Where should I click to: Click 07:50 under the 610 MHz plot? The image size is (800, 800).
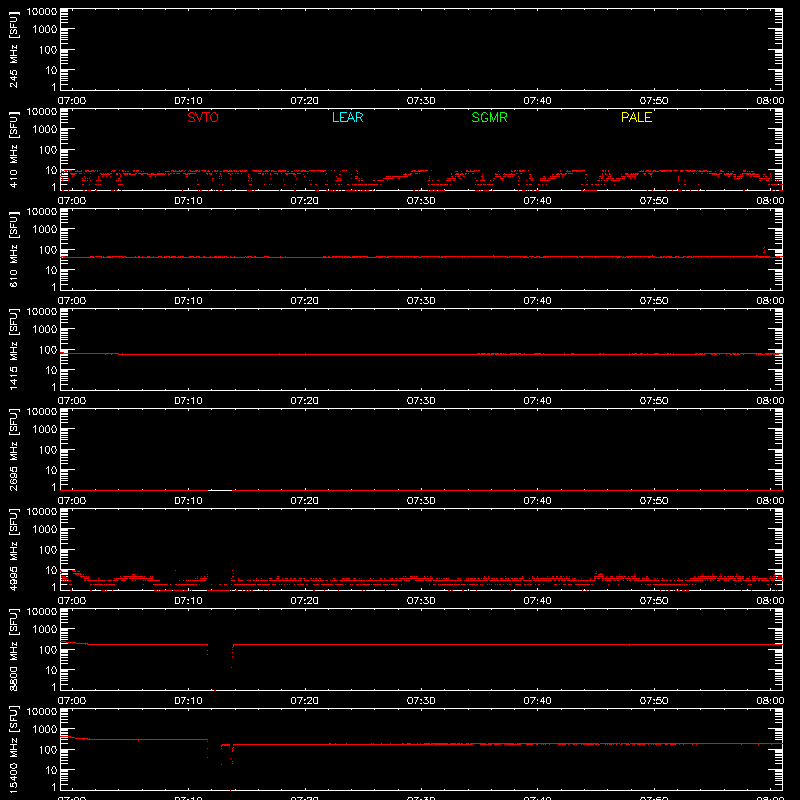pyautogui.click(x=654, y=301)
